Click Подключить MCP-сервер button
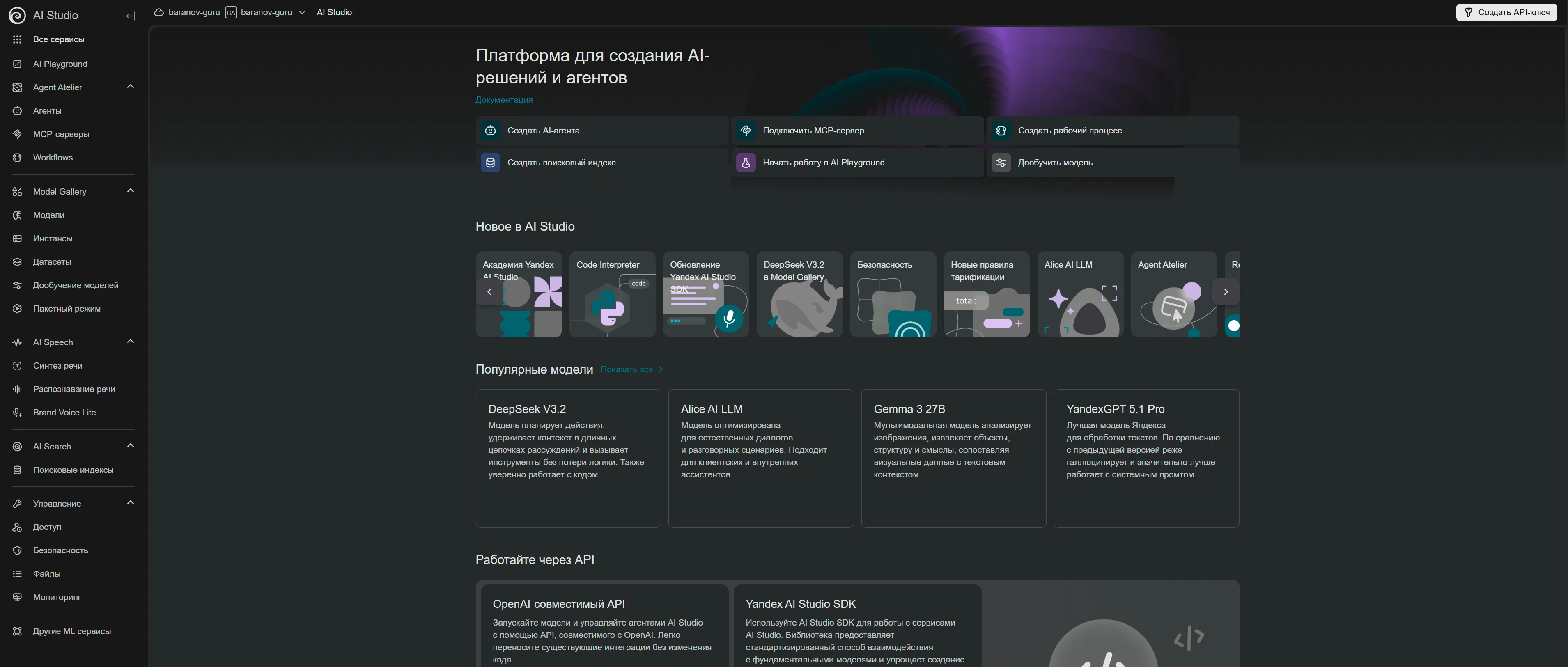This screenshot has height=667, width=1568. coord(857,130)
